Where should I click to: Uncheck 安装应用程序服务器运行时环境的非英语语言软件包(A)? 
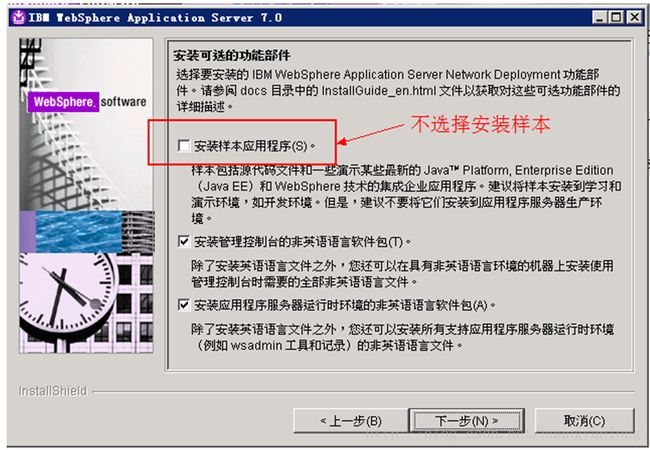(x=184, y=305)
